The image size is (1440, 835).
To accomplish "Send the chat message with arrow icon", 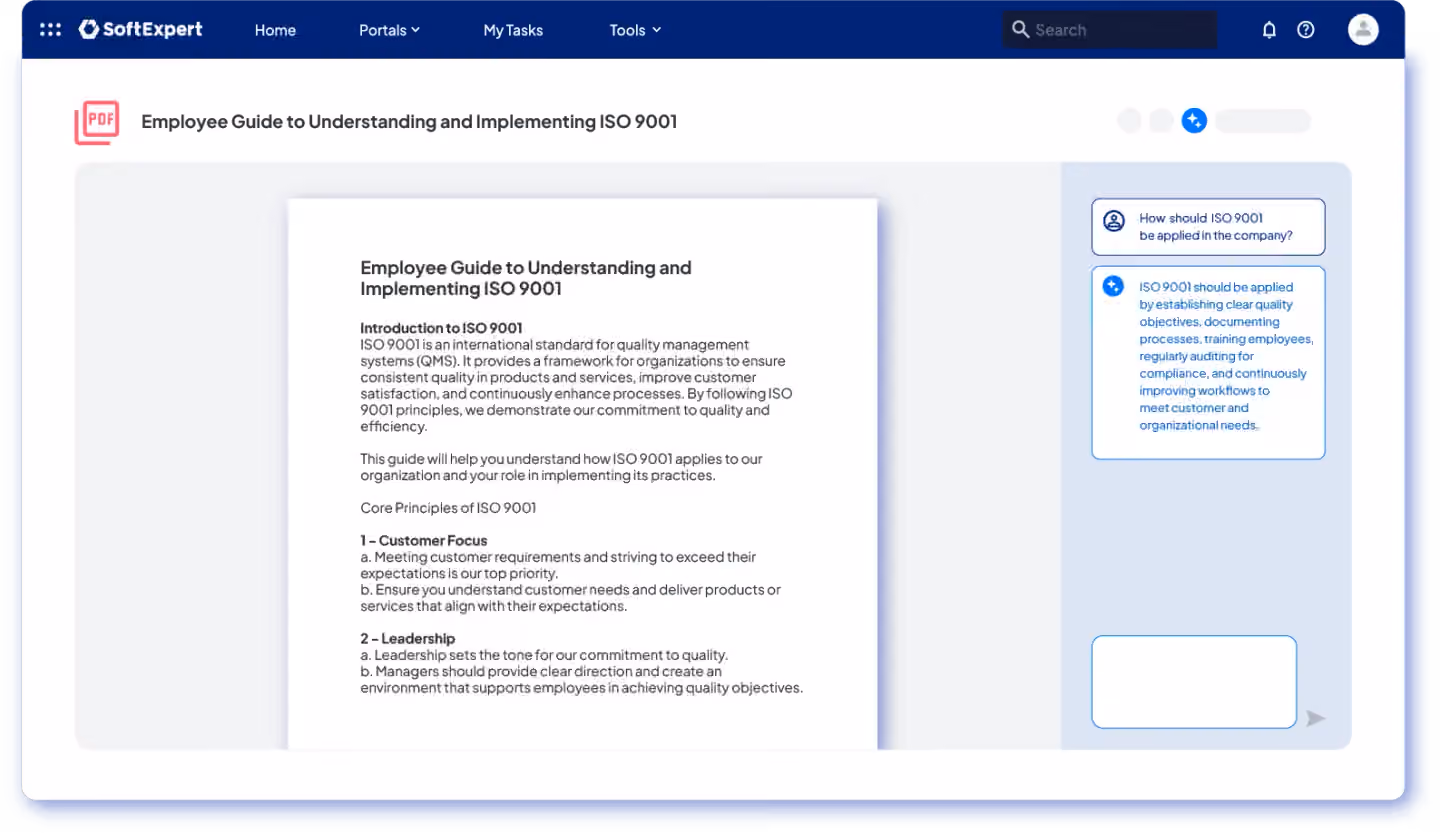I will coord(1316,718).
